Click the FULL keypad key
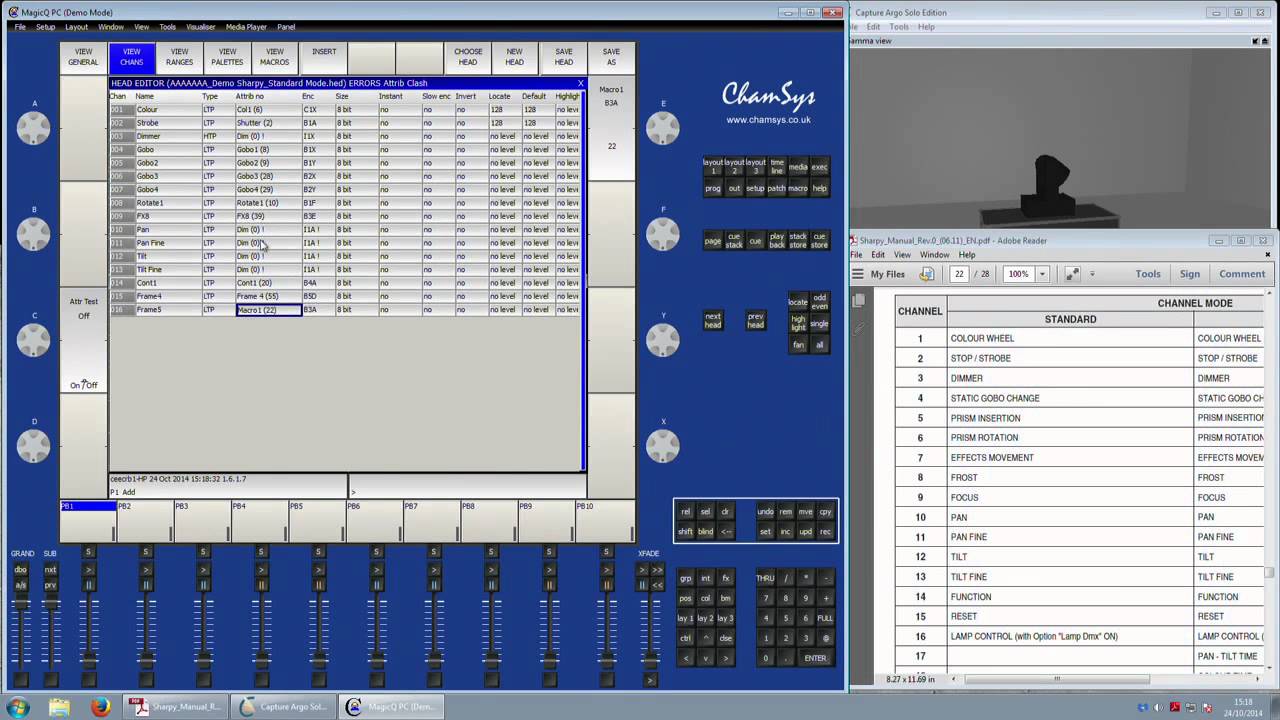The height and width of the screenshot is (720, 1280). click(825, 618)
